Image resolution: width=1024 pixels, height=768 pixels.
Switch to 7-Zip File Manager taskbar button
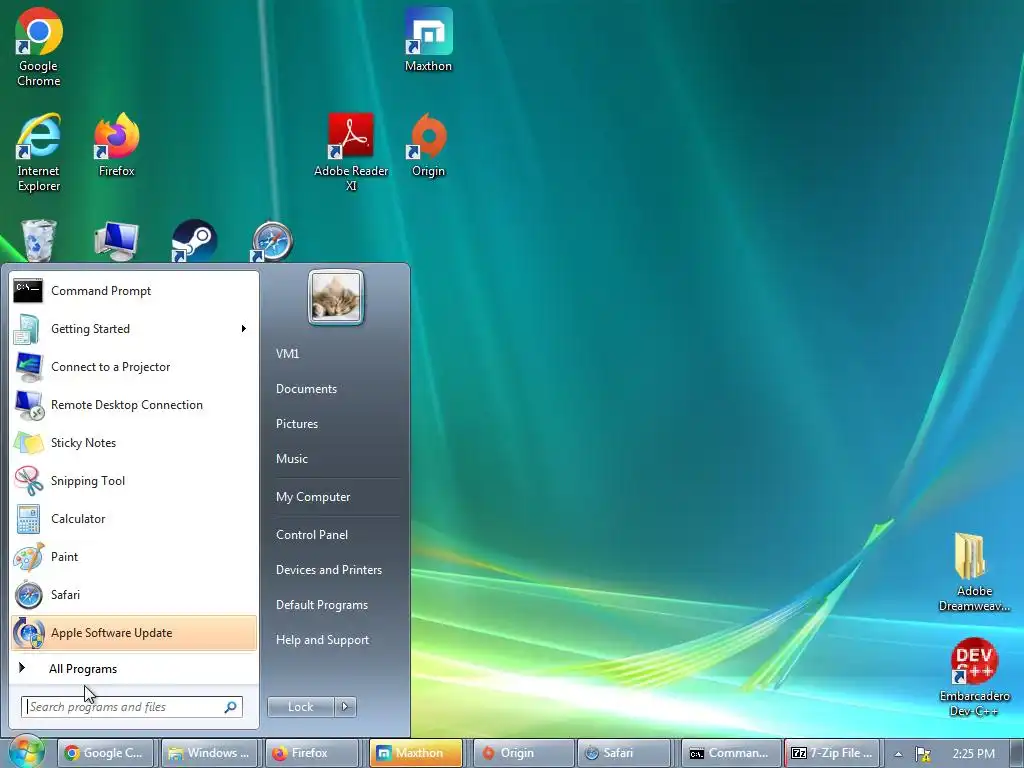(x=833, y=753)
